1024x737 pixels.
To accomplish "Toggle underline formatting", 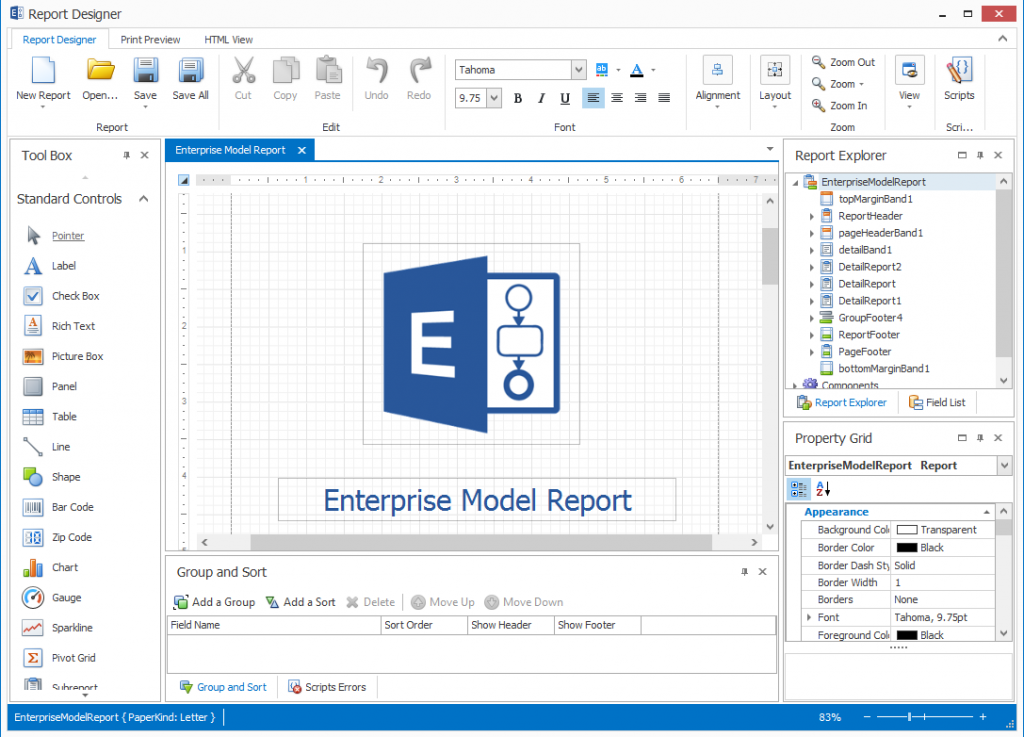I will point(565,98).
